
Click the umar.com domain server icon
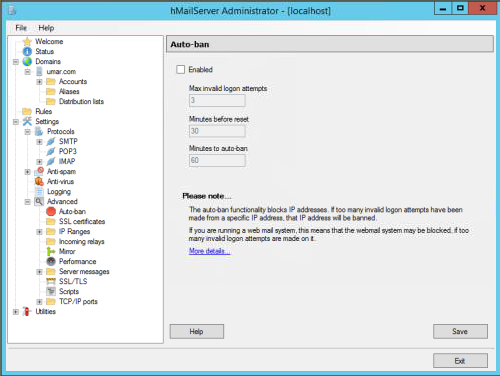pyautogui.click(x=39, y=72)
